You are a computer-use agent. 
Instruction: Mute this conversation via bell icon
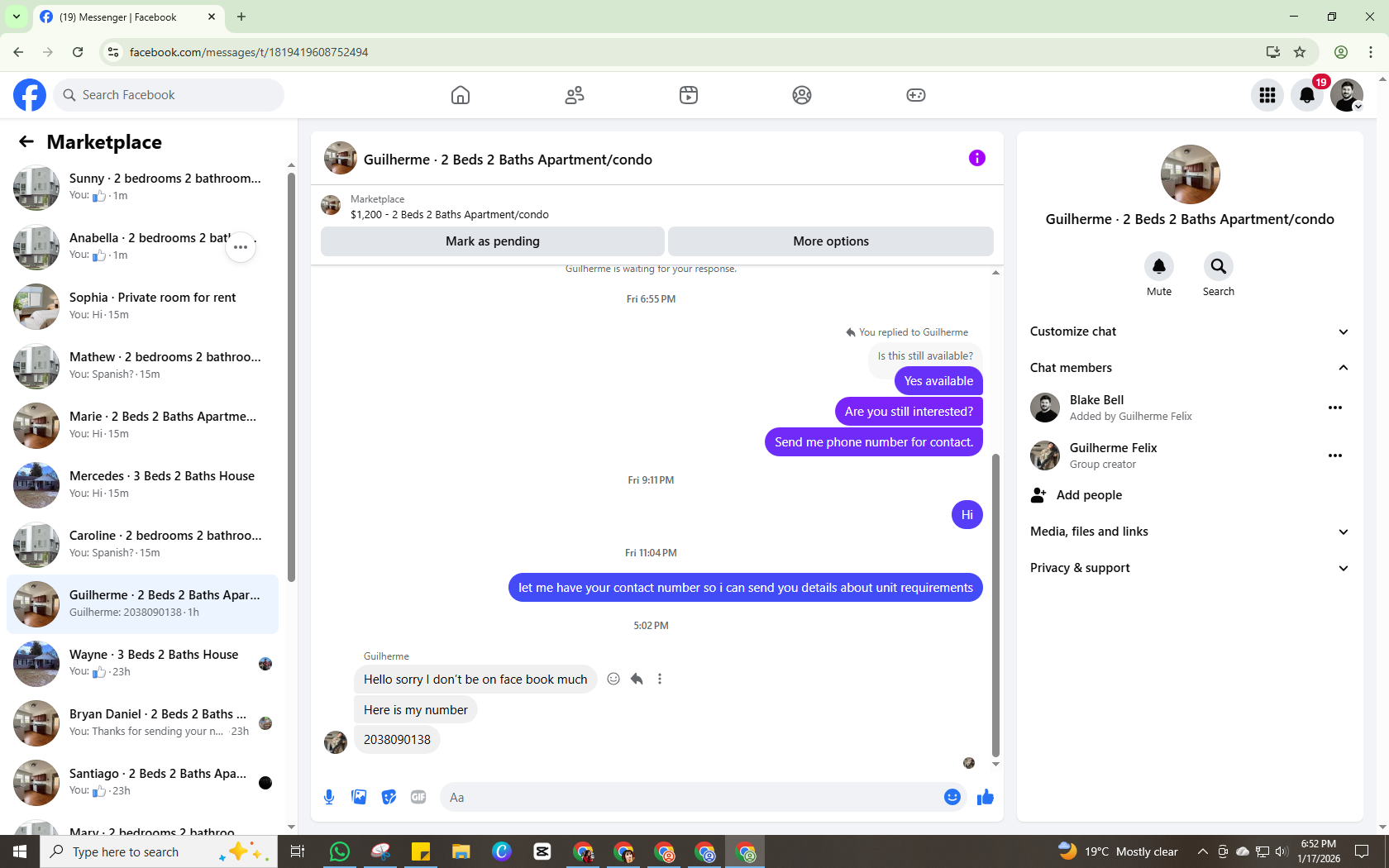click(x=1159, y=266)
